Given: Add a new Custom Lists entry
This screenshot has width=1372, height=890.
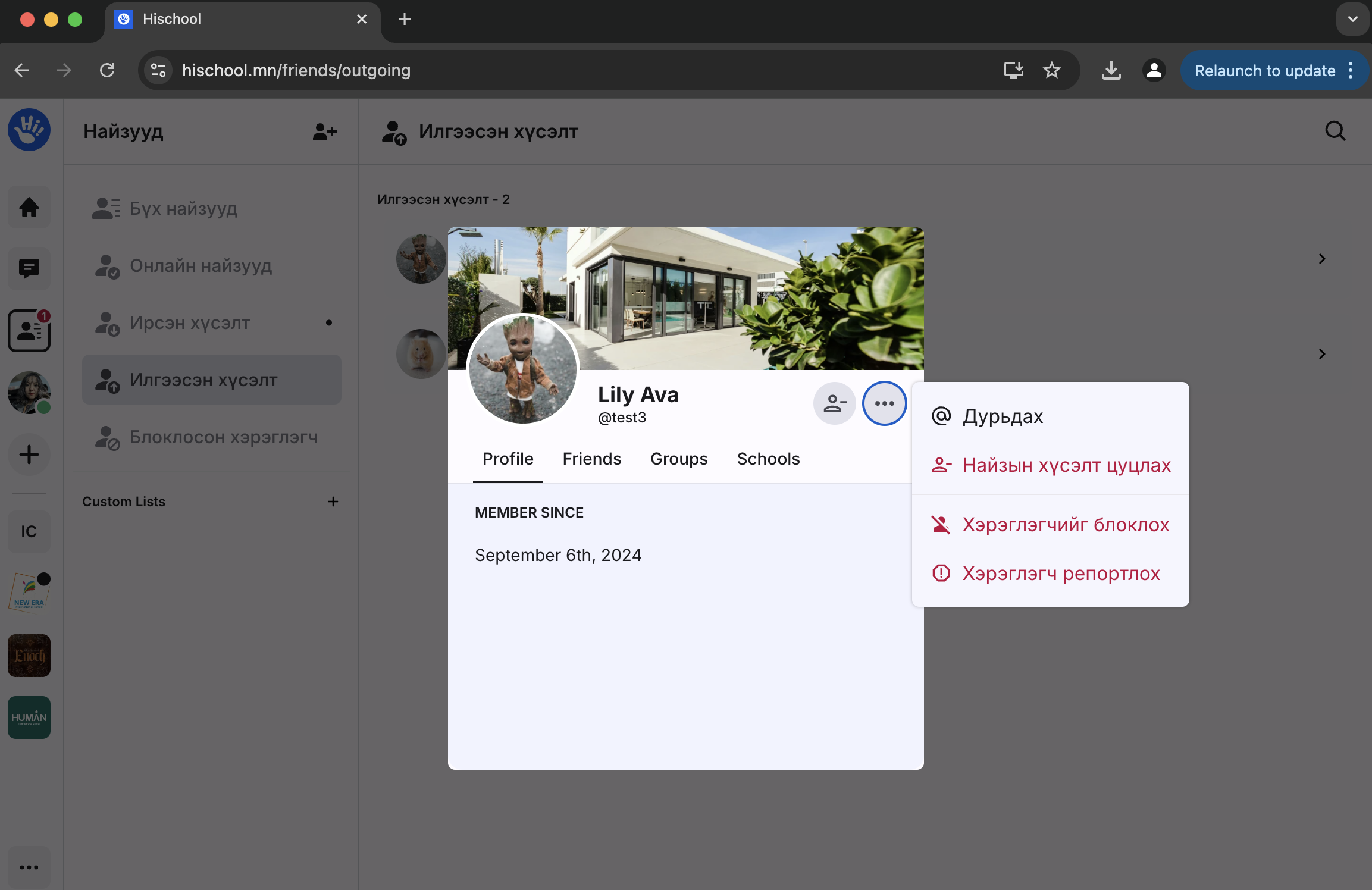Looking at the screenshot, I should coord(333,502).
